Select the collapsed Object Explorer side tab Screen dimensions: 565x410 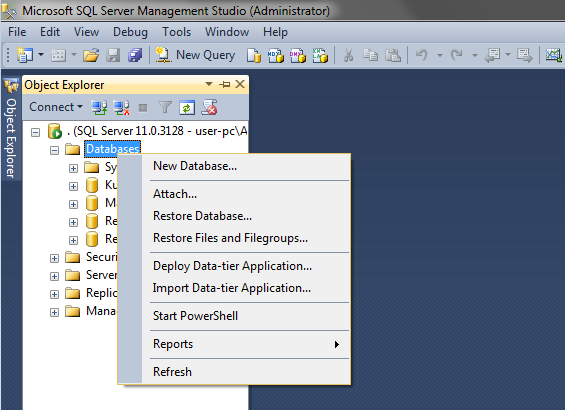(11, 129)
